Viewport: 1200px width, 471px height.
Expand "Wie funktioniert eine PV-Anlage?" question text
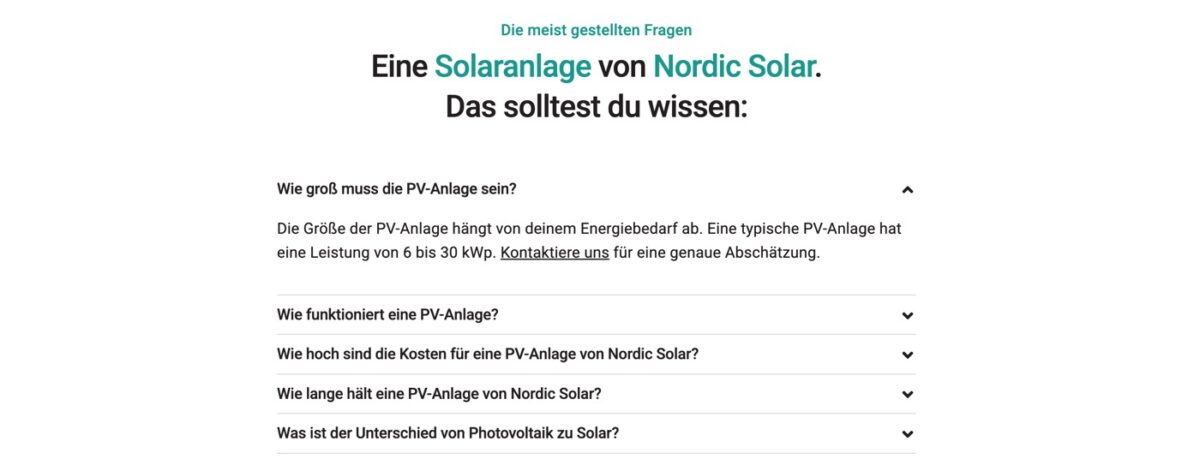coord(387,315)
